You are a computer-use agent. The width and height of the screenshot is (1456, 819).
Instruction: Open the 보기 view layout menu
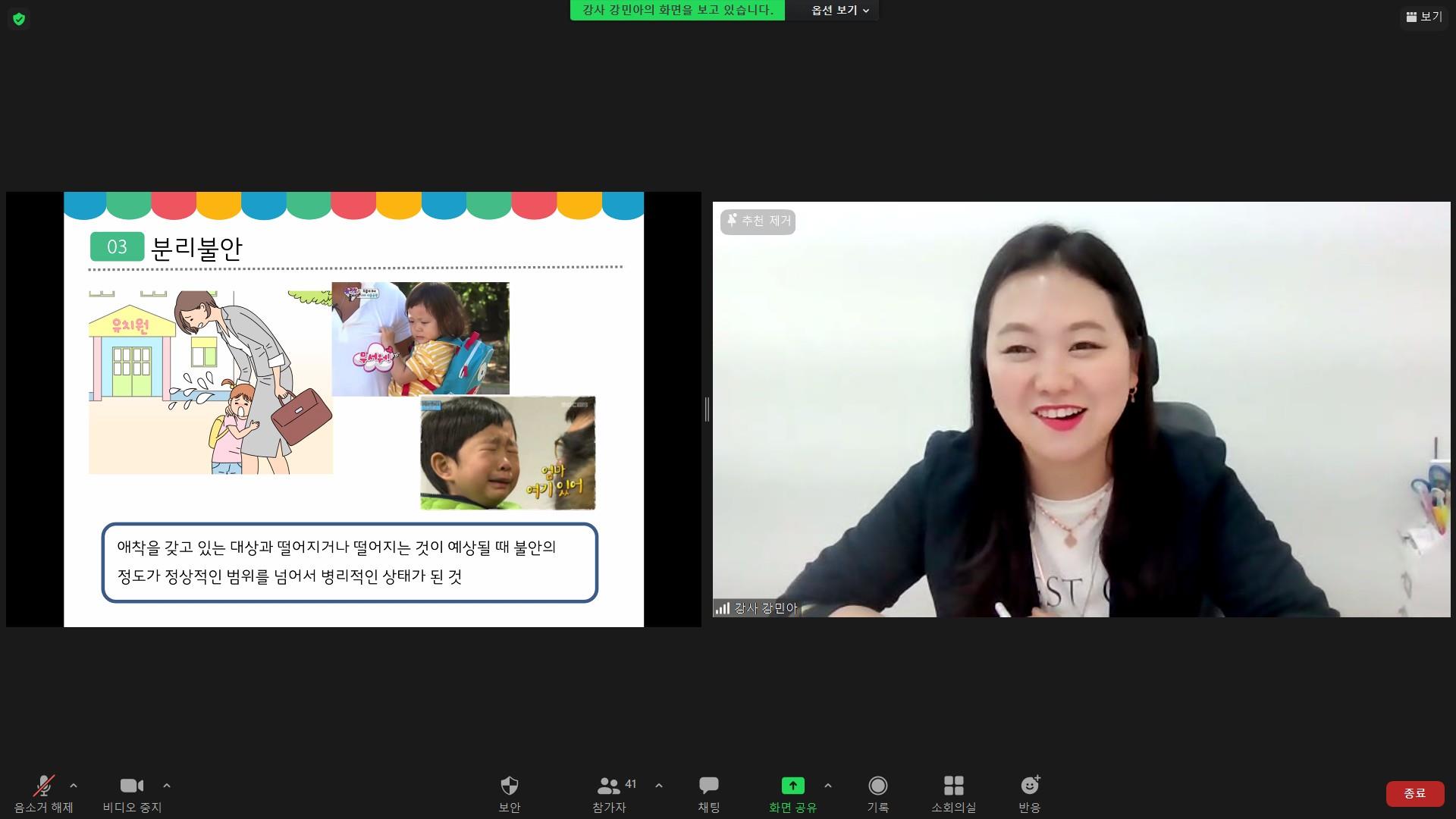(1423, 17)
